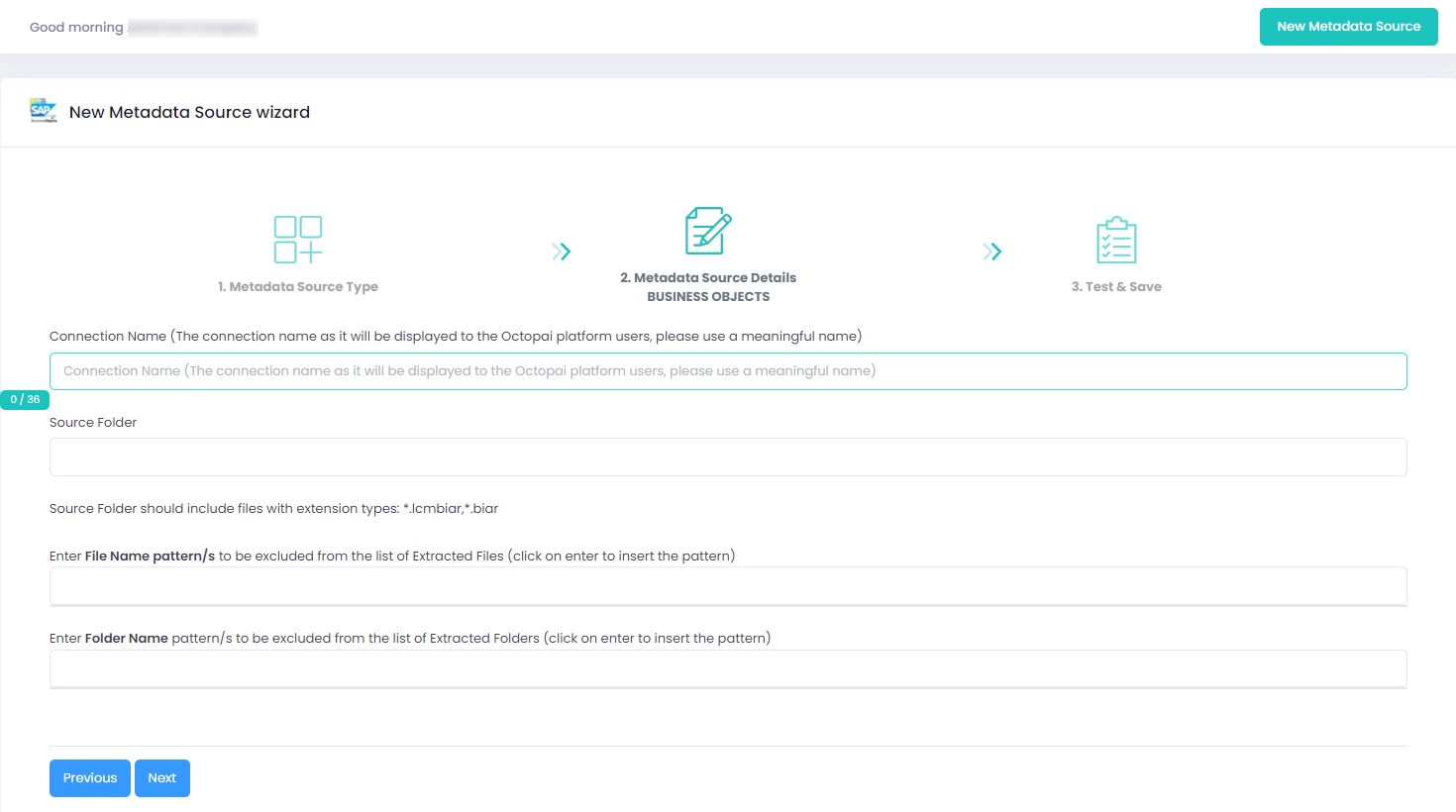Select the Metadata Source Type step icon

297,238
